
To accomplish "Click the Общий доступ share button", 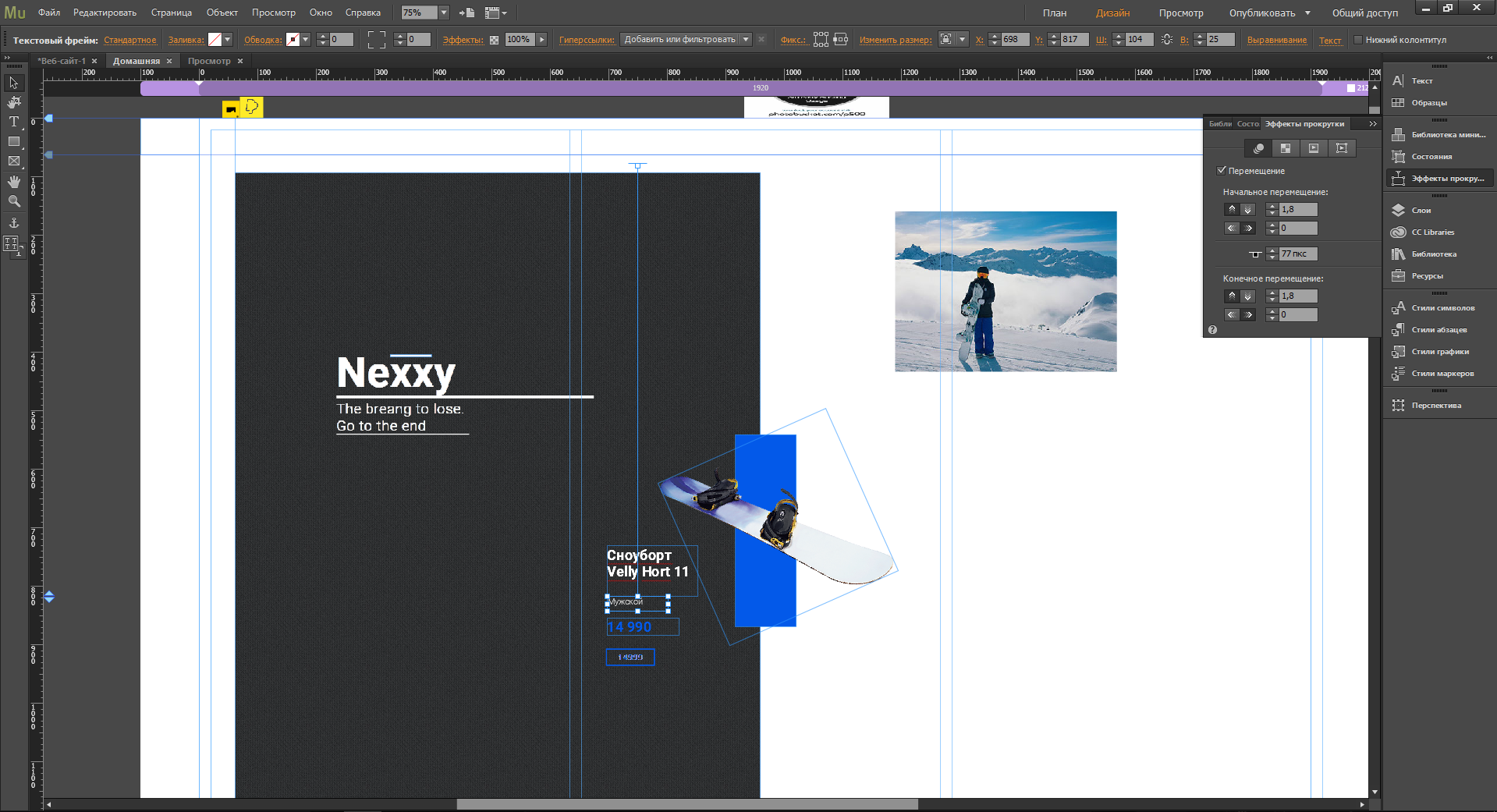I will pos(1365,12).
